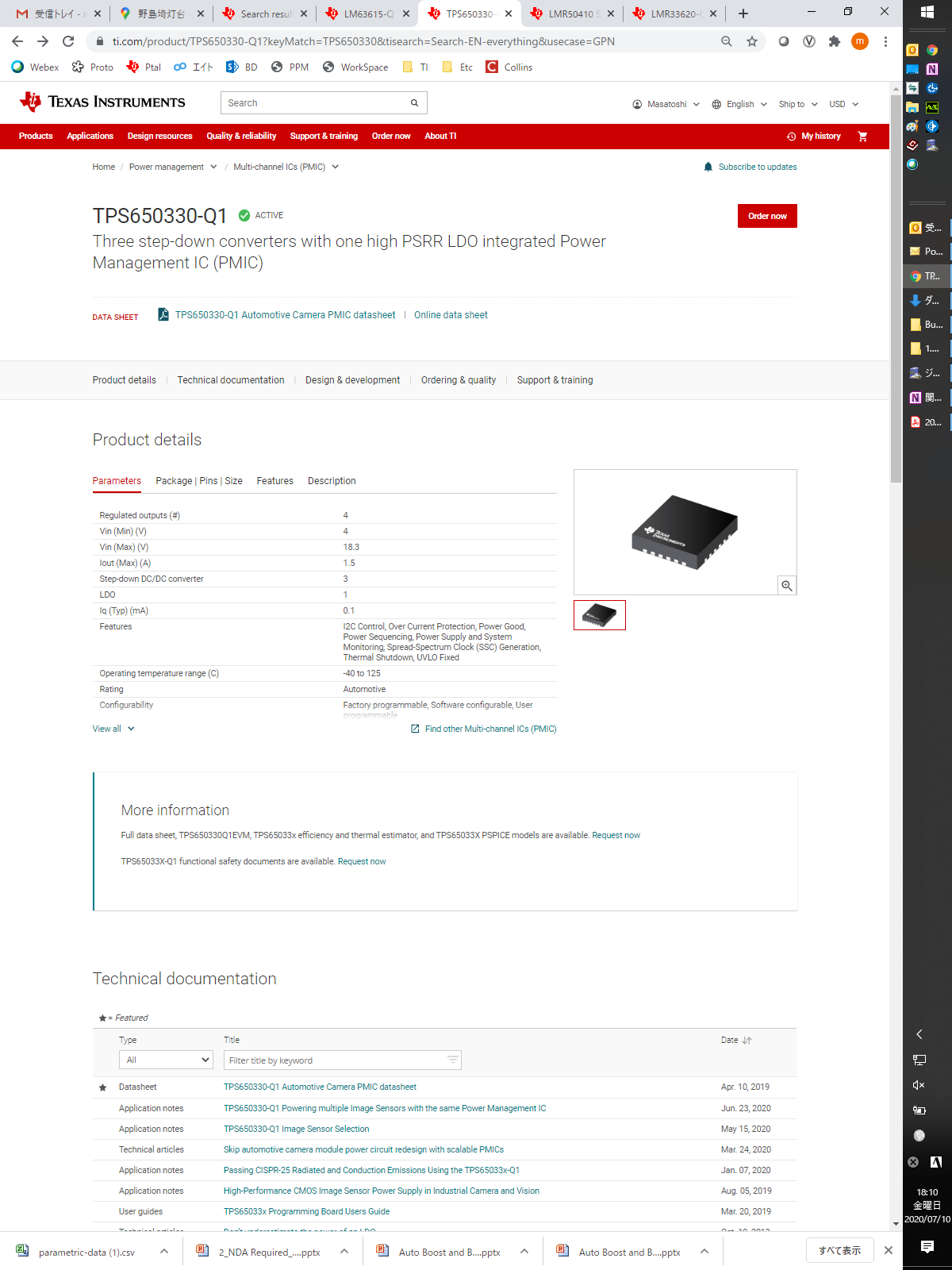Expand Power management breadcrumb dropdown
Image resolution: width=952 pixels, height=1270 pixels.
pyautogui.click(x=213, y=167)
